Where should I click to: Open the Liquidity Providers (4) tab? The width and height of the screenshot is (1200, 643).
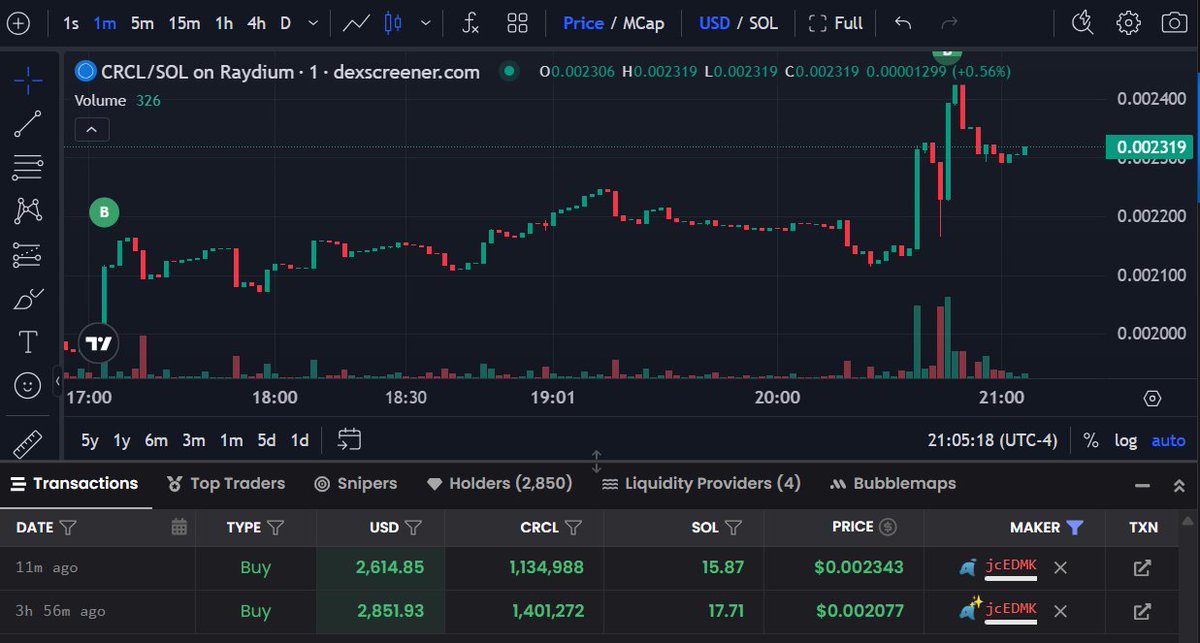coord(701,484)
